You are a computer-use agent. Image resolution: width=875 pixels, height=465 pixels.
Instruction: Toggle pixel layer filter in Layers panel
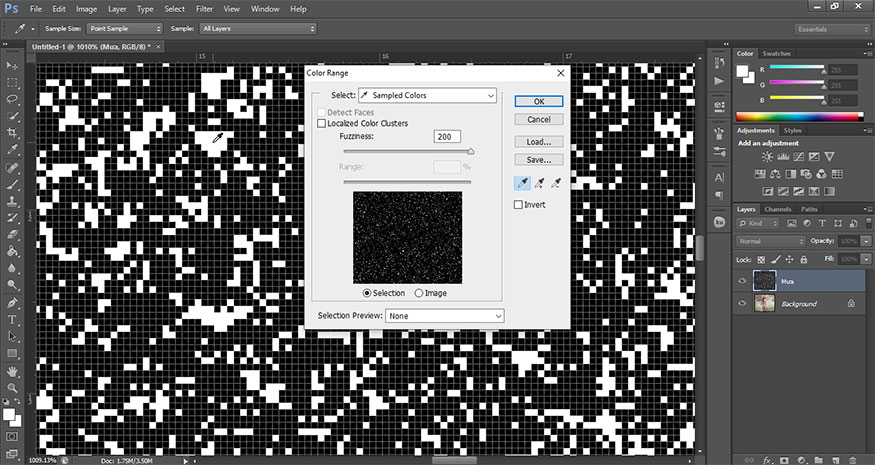791,223
